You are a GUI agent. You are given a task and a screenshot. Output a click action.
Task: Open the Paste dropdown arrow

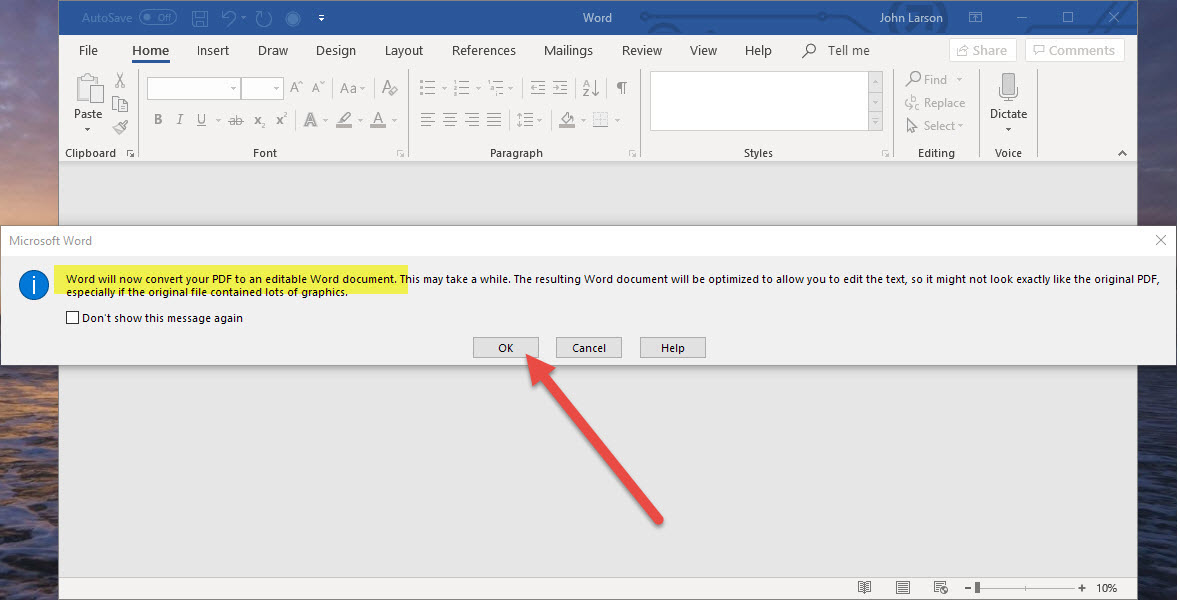click(x=88, y=129)
